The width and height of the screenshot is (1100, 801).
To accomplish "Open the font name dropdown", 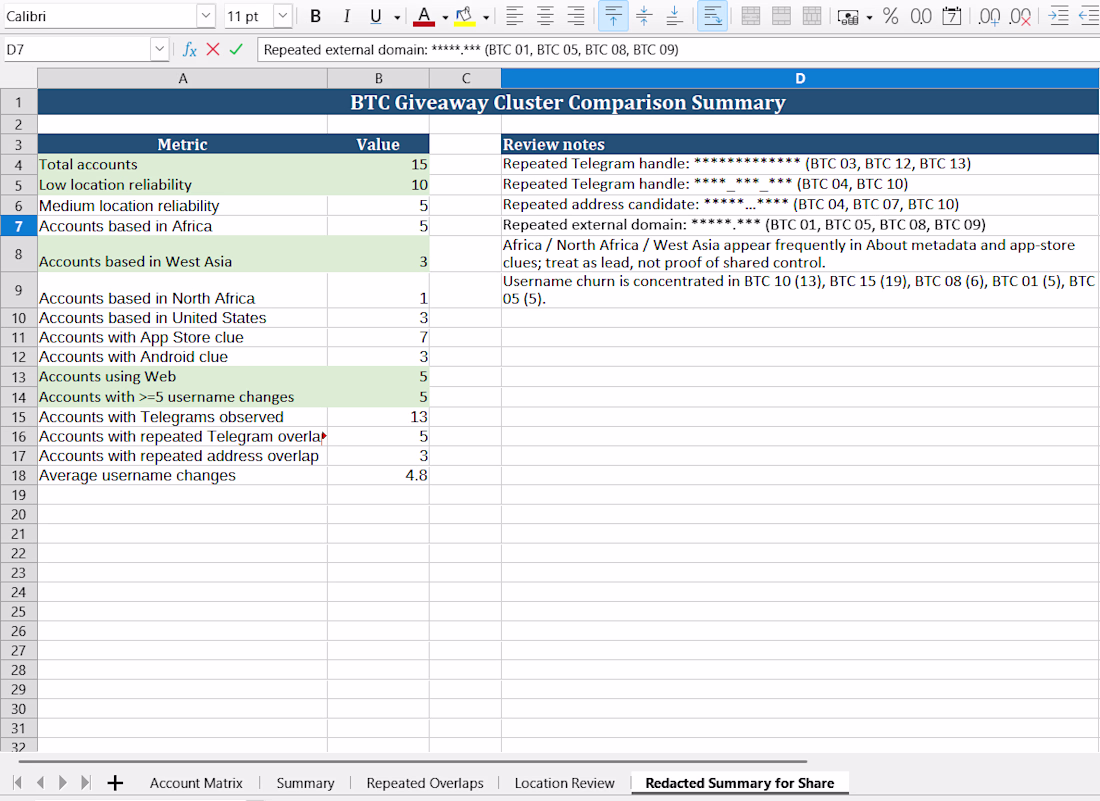I will point(206,16).
